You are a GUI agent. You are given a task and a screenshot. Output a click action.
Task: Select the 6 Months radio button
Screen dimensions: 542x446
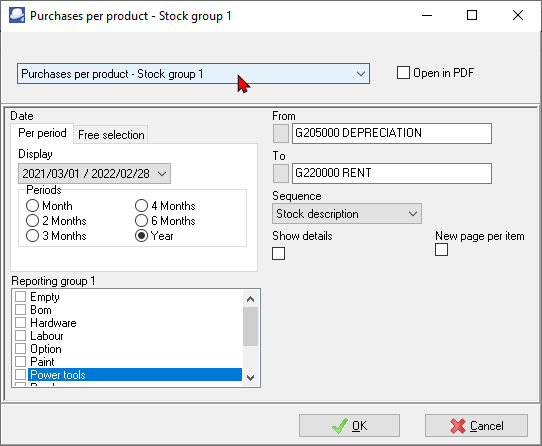tap(141, 221)
